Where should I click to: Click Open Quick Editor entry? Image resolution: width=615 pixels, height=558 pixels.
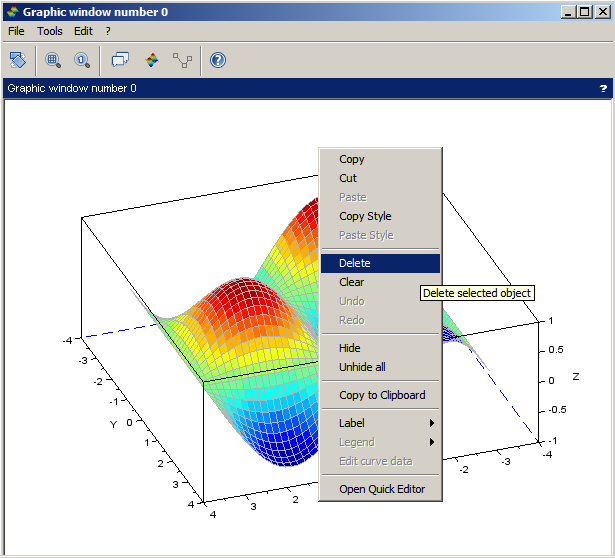(382, 489)
